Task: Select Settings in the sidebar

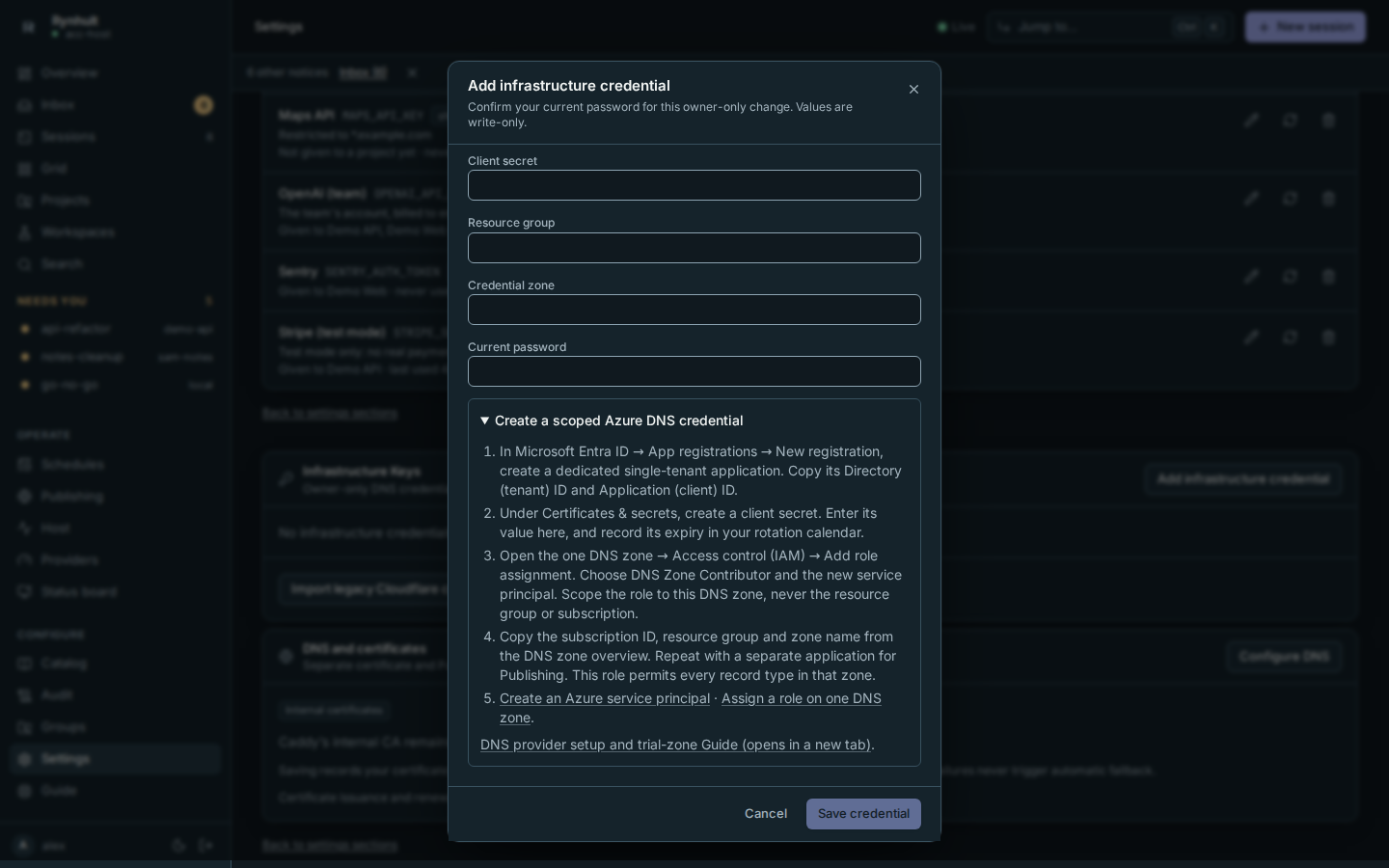Action: pyautogui.click(x=116, y=759)
